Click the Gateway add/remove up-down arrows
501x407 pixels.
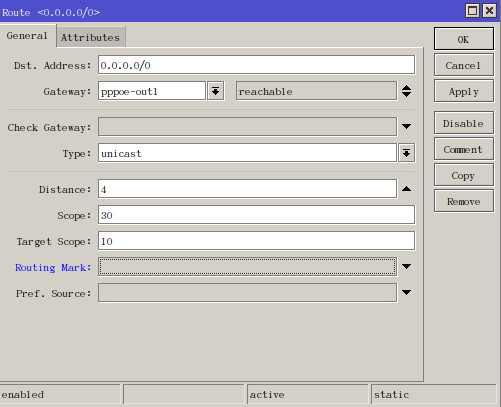tap(406, 91)
